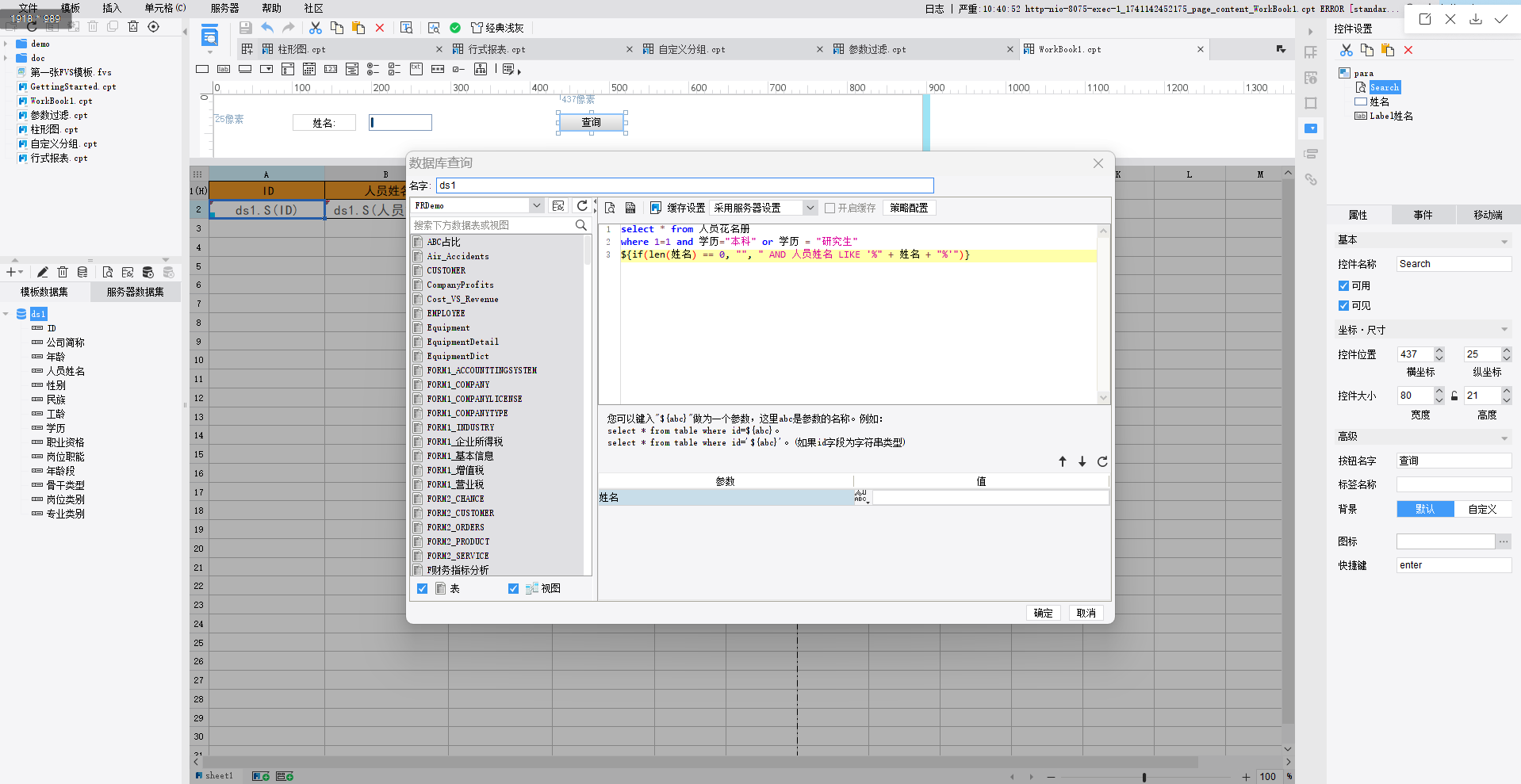Image resolution: width=1521 pixels, height=784 pixels.
Task: Click the 经典浅灰 theme button
Action: pos(497,28)
